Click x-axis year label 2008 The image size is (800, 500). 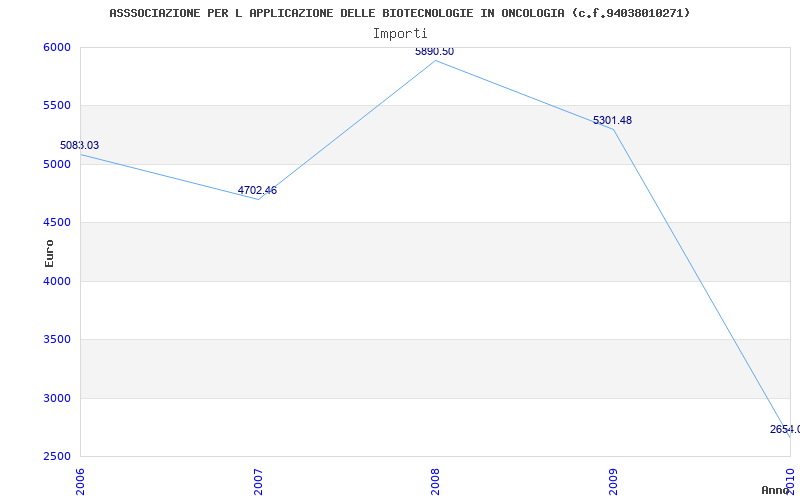click(x=436, y=482)
